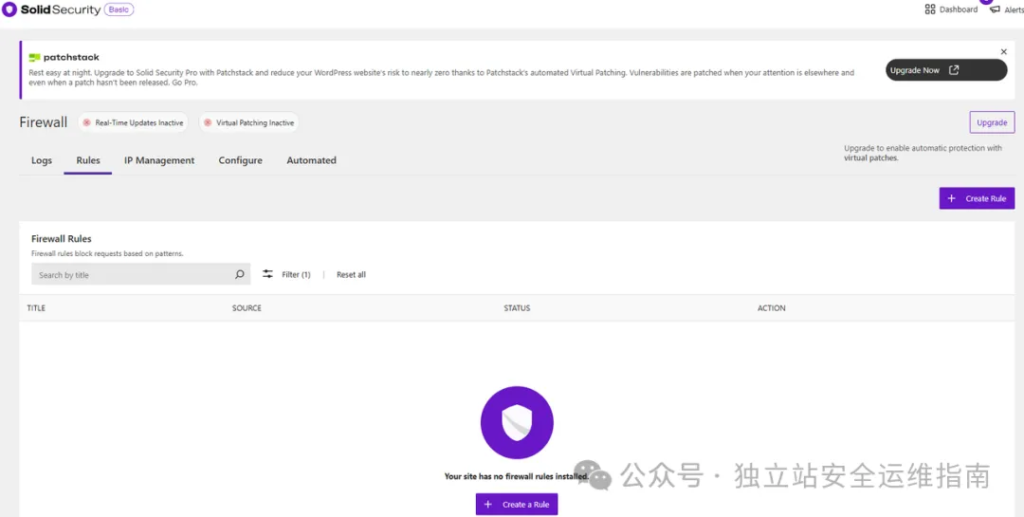Click the search magnifier icon
1024x517 pixels.
pyautogui.click(x=240, y=275)
